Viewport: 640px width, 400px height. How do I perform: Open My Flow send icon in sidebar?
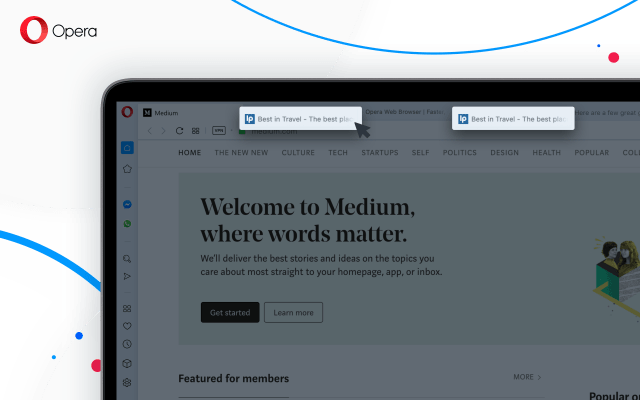127,277
